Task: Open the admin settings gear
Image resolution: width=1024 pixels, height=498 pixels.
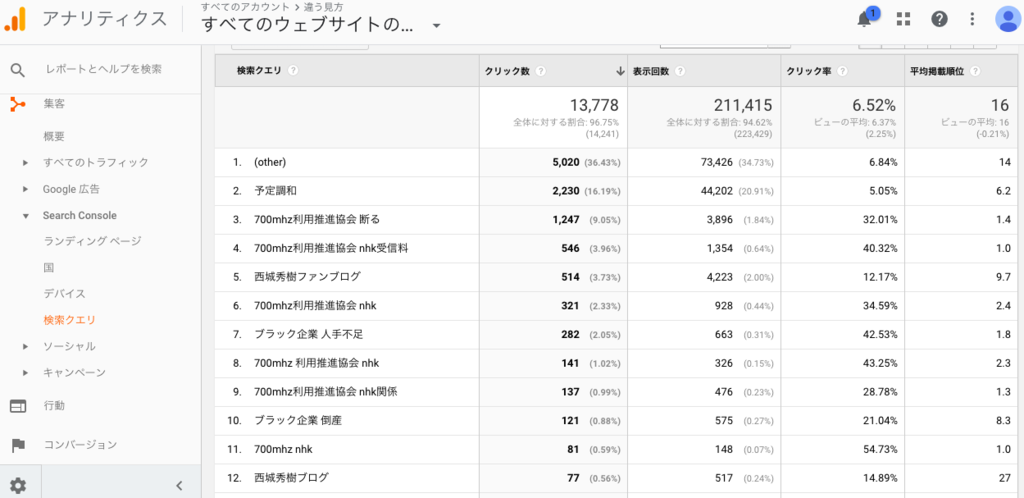Action: (x=18, y=485)
